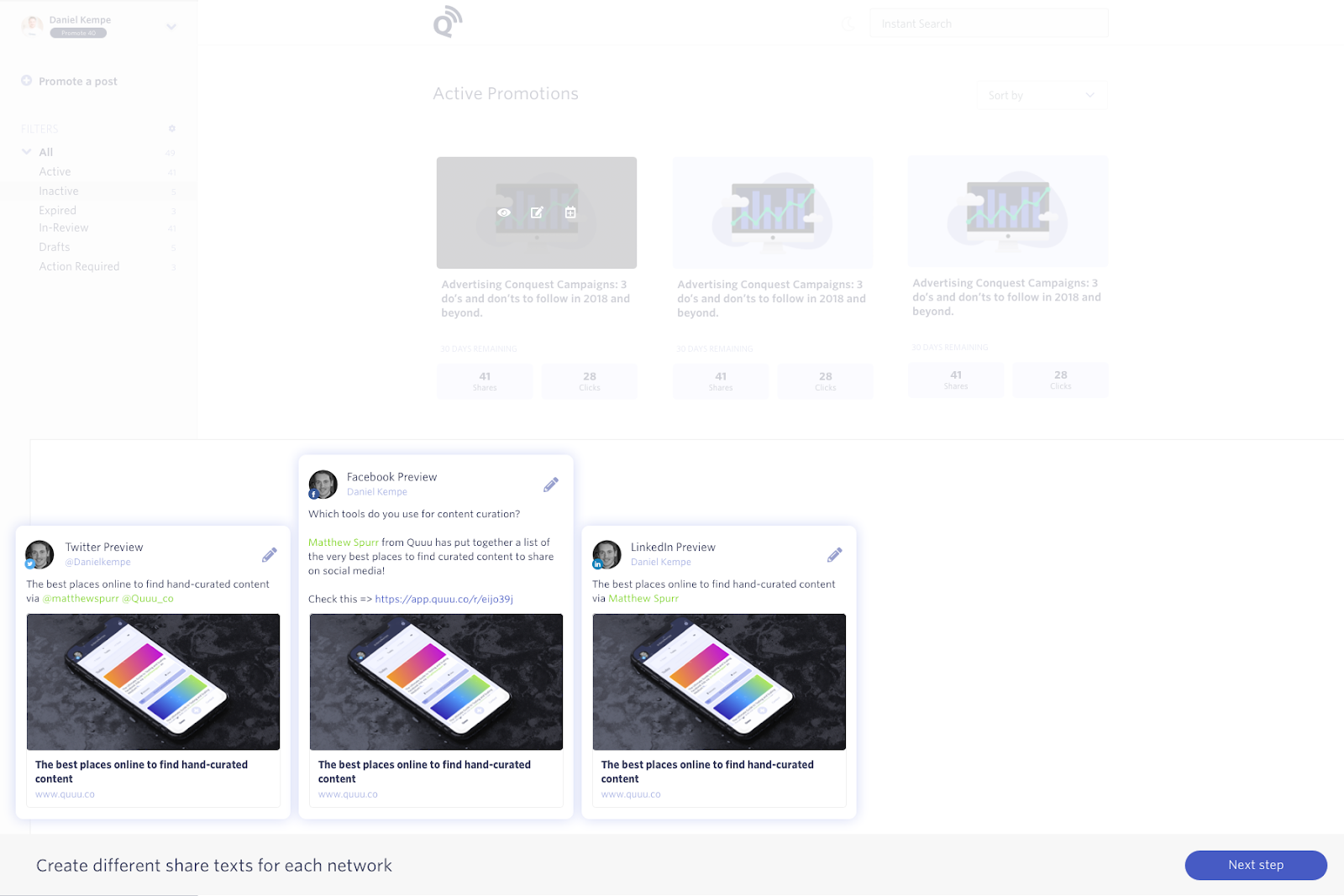Expand the Daniel Kempe account dropdown
Viewport: 1344px width, 896px height.
171,27
